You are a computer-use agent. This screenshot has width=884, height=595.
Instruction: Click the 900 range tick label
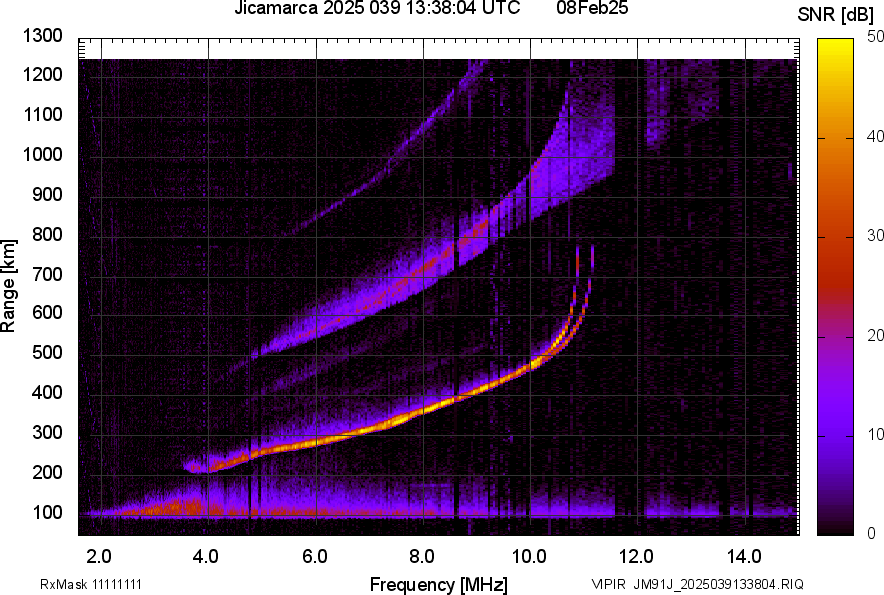coord(47,195)
